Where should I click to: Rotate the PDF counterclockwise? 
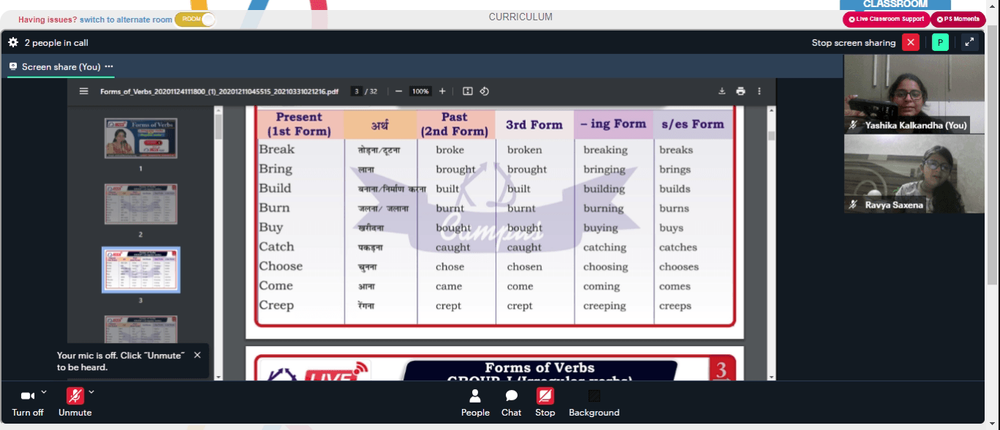coord(484,91)
